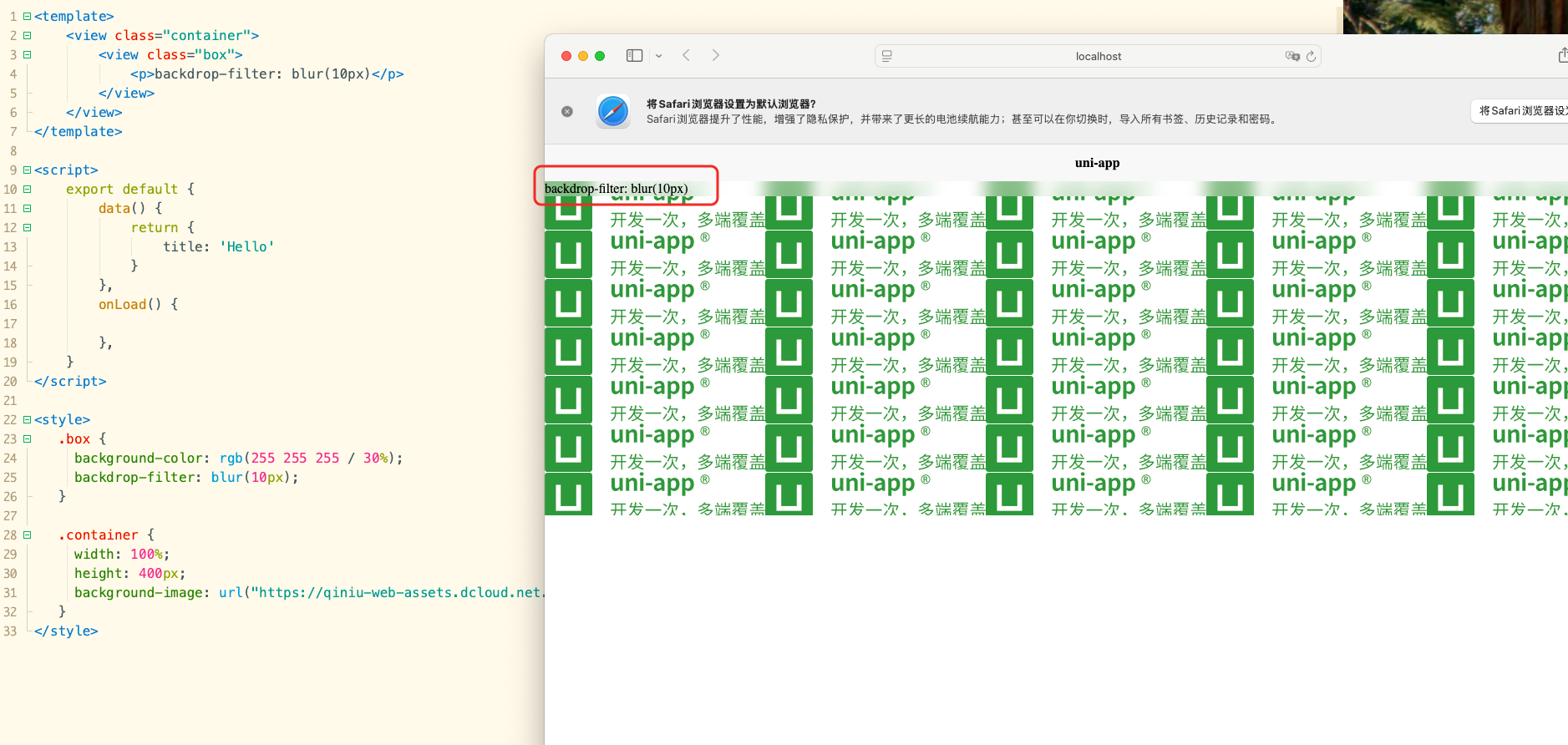
Task: Collapse the .box rule on line 23
Action: point(28,439)
